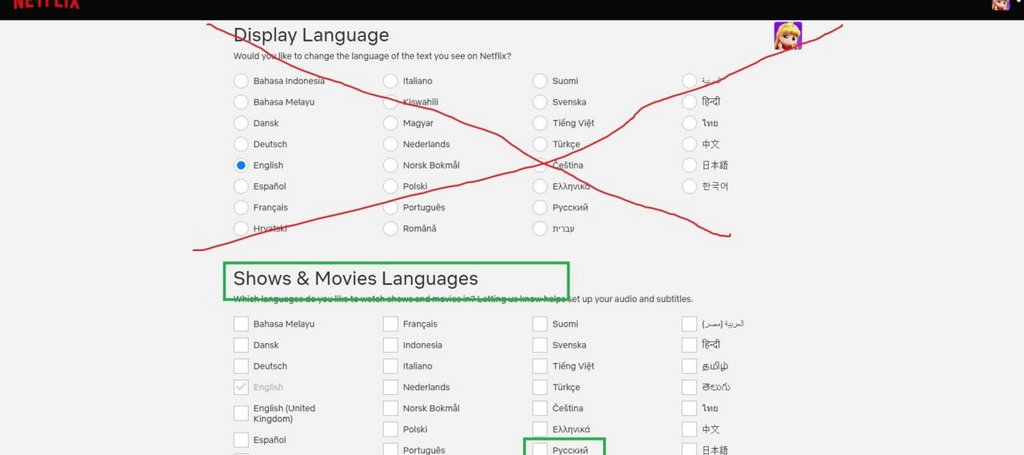Select Čeština display language radio
Viewport: 1024px width, 455px height.
coord(539,165)
